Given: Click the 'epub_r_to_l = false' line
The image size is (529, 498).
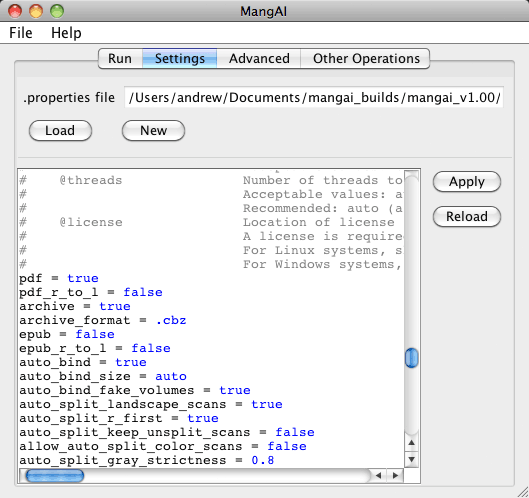Looking at the screenshot, I should (95, 349).
